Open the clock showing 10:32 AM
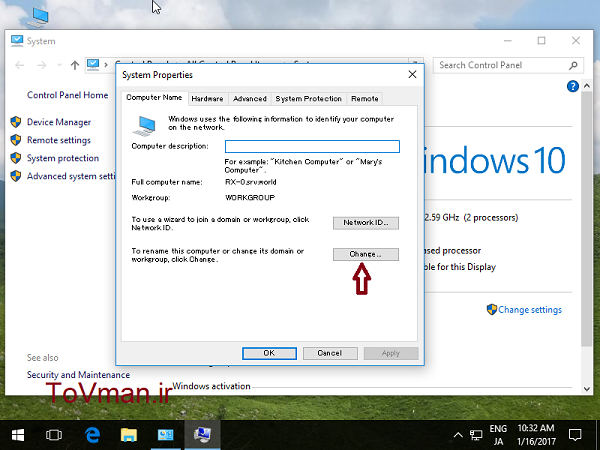 pyautogui.click(x=536, y=435)
